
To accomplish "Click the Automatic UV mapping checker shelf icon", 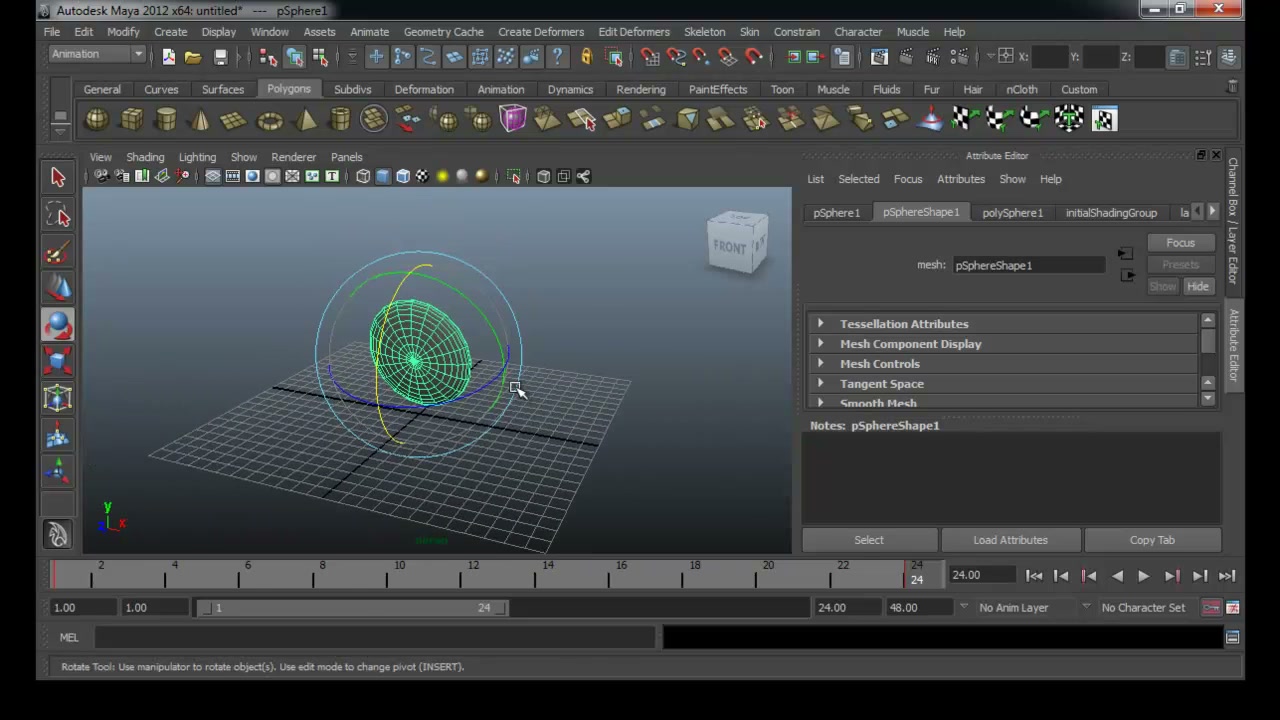I will [x=1069, y=120].
